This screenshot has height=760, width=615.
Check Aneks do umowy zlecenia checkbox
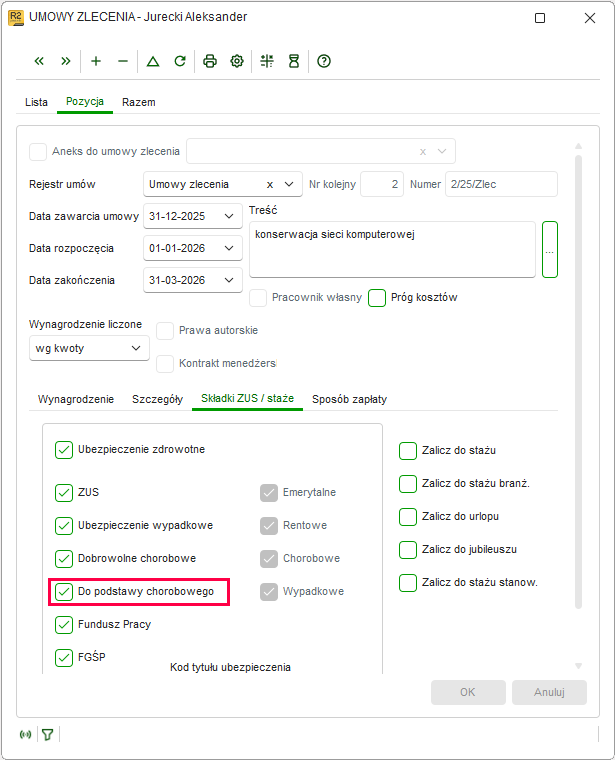(38, 151)
